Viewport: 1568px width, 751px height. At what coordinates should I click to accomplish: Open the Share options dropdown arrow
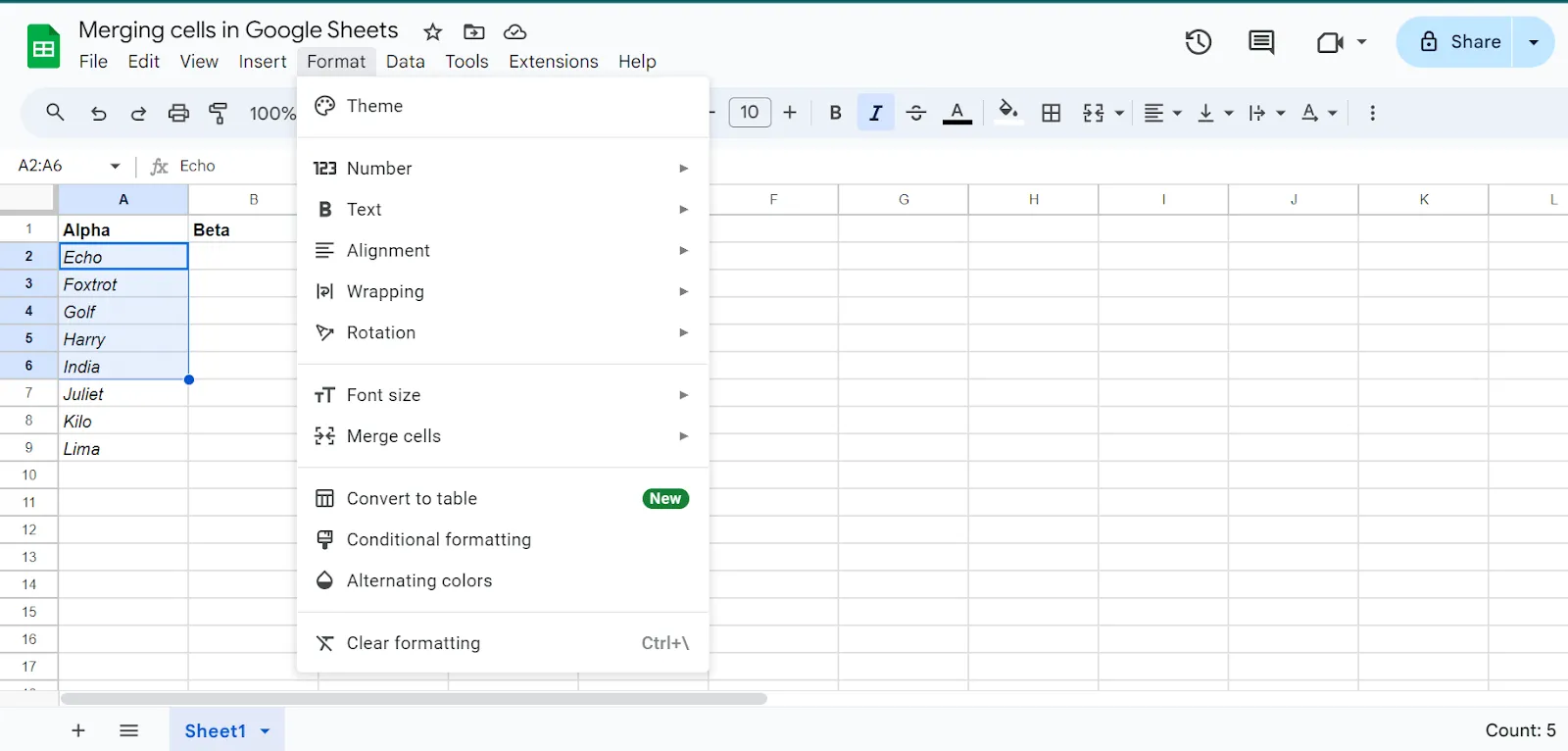1534,42
